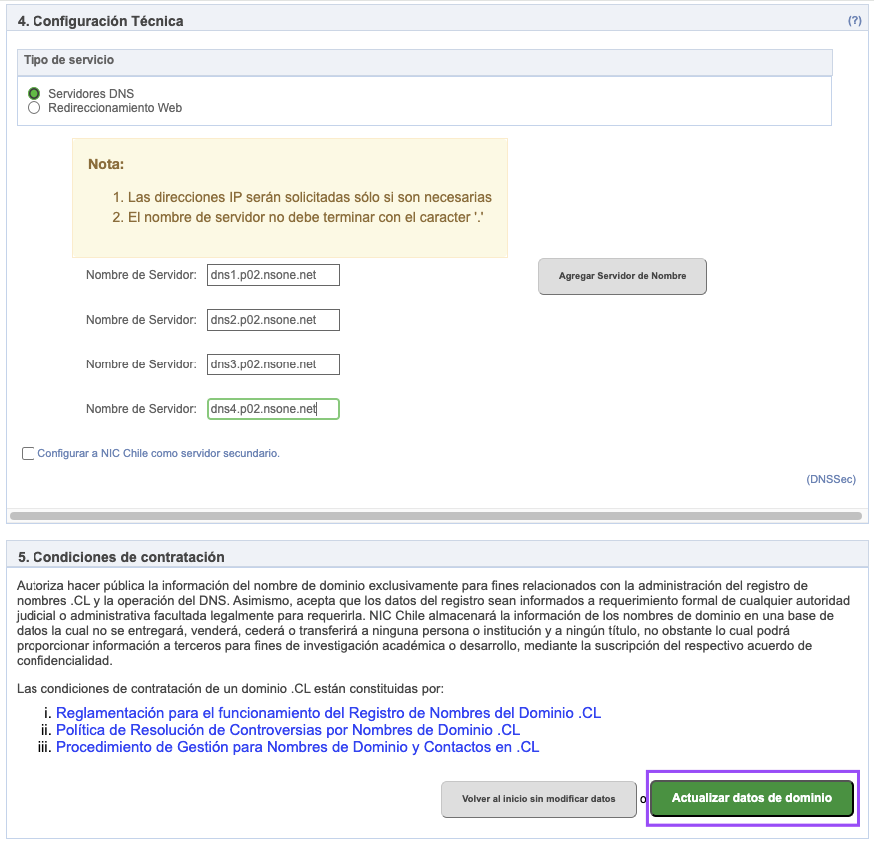The image size is (874, 845).
Task: Open the DNSSec link
Action: point(831,480)
